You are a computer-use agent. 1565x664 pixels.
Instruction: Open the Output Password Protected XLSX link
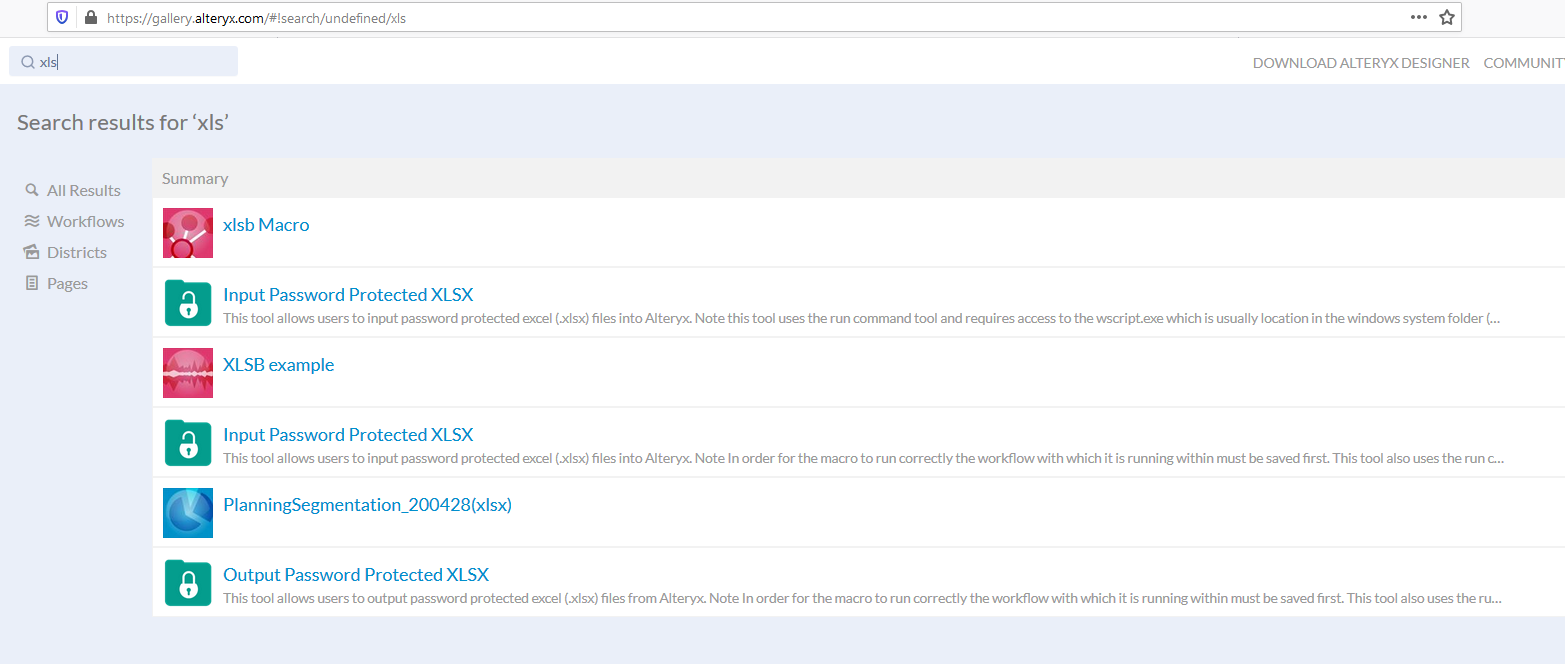pyautogui.click(x=356, y=575)
